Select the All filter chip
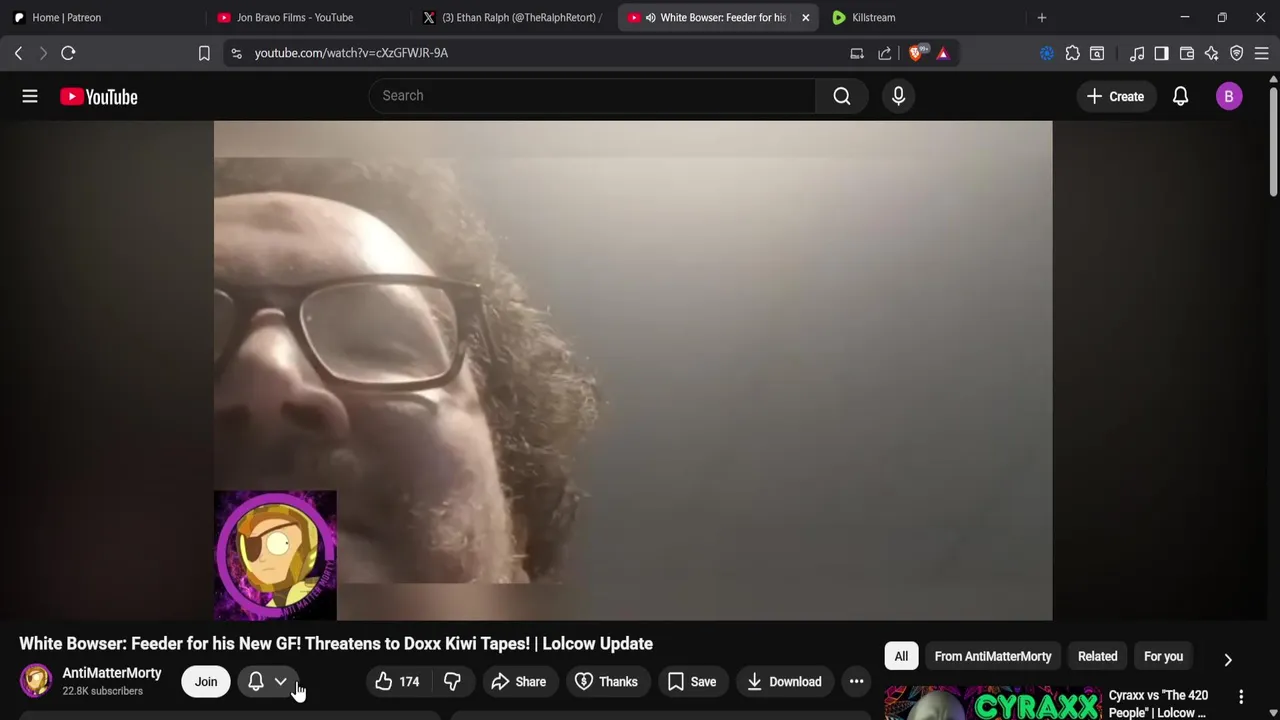The height and width of the screenshot is (720, 1280). (901, 657)
